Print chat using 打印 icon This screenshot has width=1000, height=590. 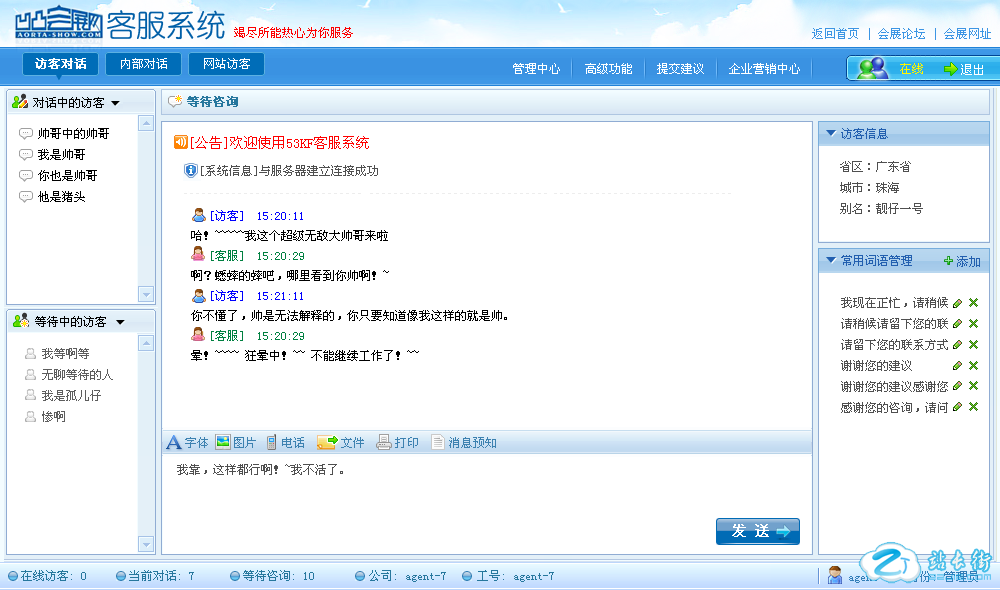tap(397, 443)
